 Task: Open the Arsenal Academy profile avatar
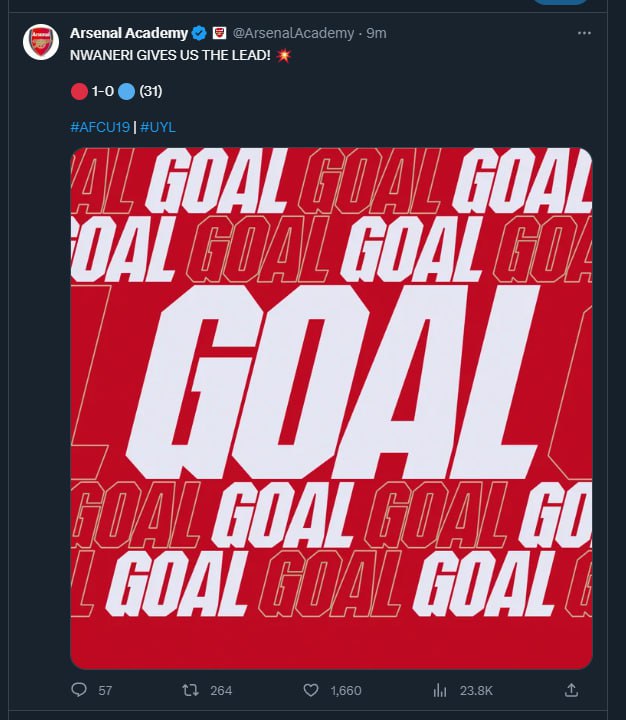(41, 42)
